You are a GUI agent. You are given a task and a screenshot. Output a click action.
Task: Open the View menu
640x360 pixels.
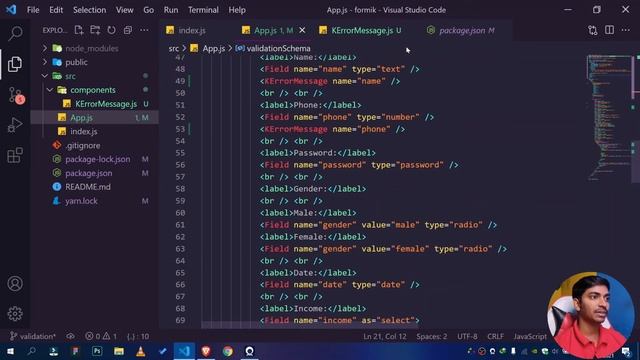124,10
